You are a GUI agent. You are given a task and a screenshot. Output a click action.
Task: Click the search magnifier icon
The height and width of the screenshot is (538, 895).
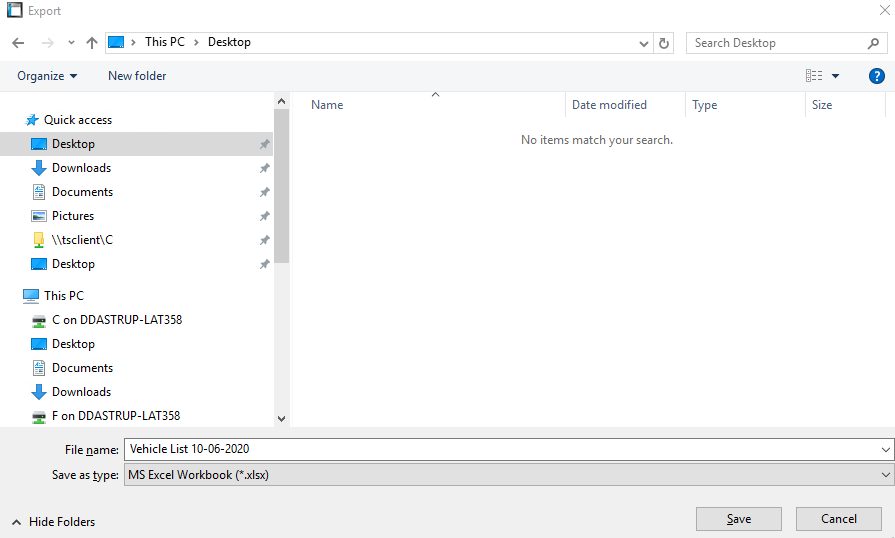tap(873, 43)
